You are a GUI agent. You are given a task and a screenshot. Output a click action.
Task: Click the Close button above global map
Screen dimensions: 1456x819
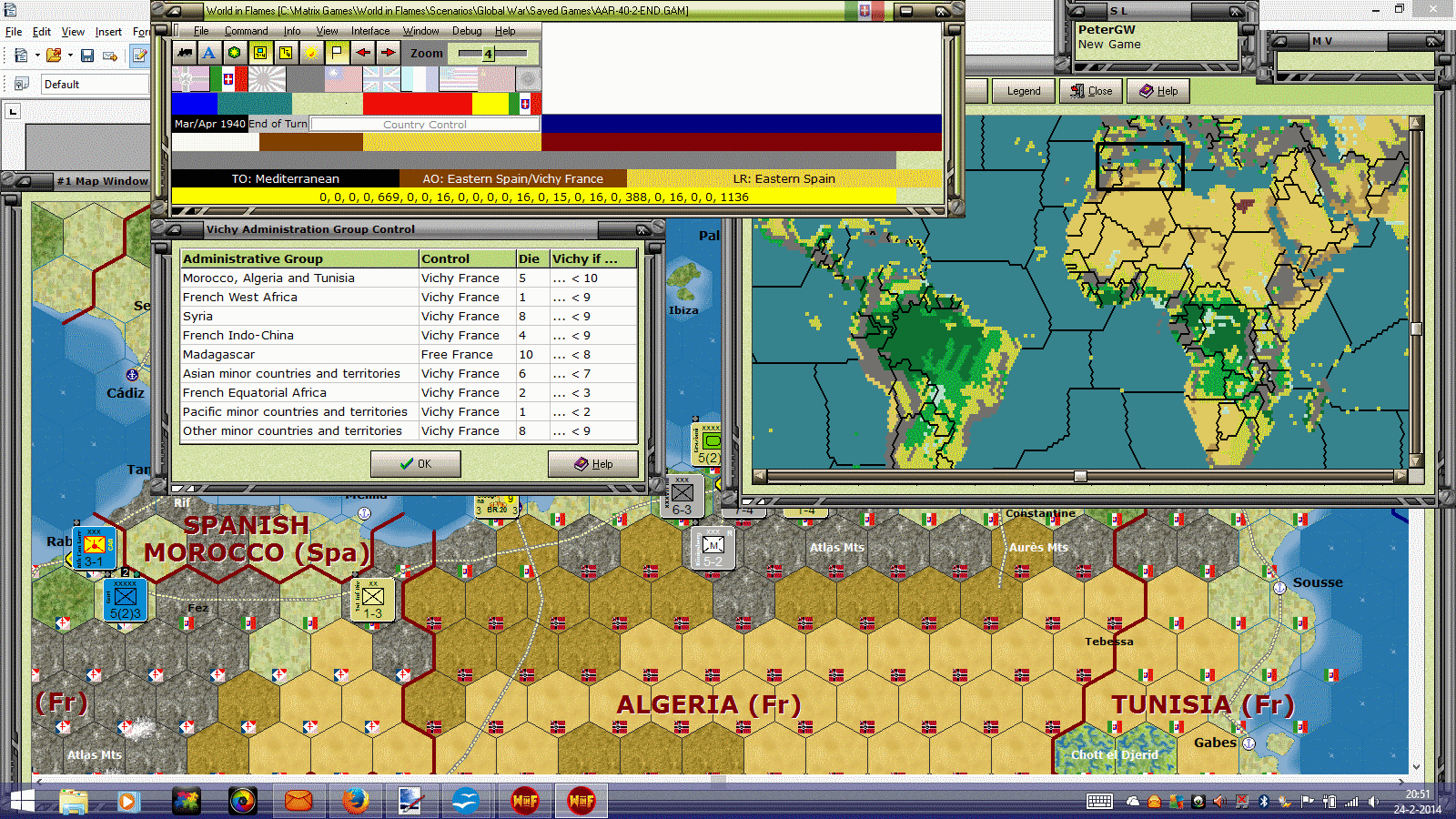pos(1091,91)
